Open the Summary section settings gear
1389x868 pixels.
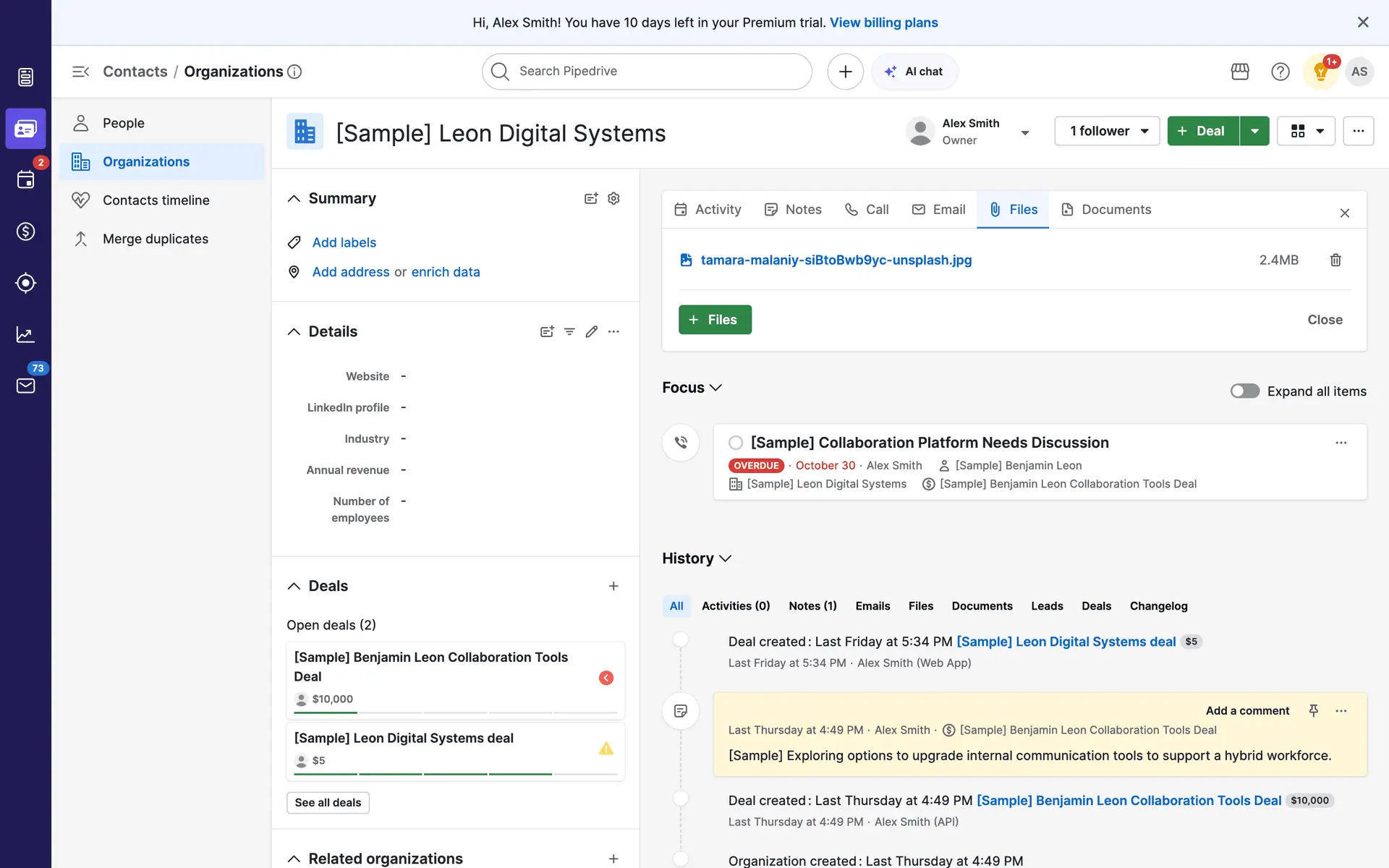[x=613, y=198]
